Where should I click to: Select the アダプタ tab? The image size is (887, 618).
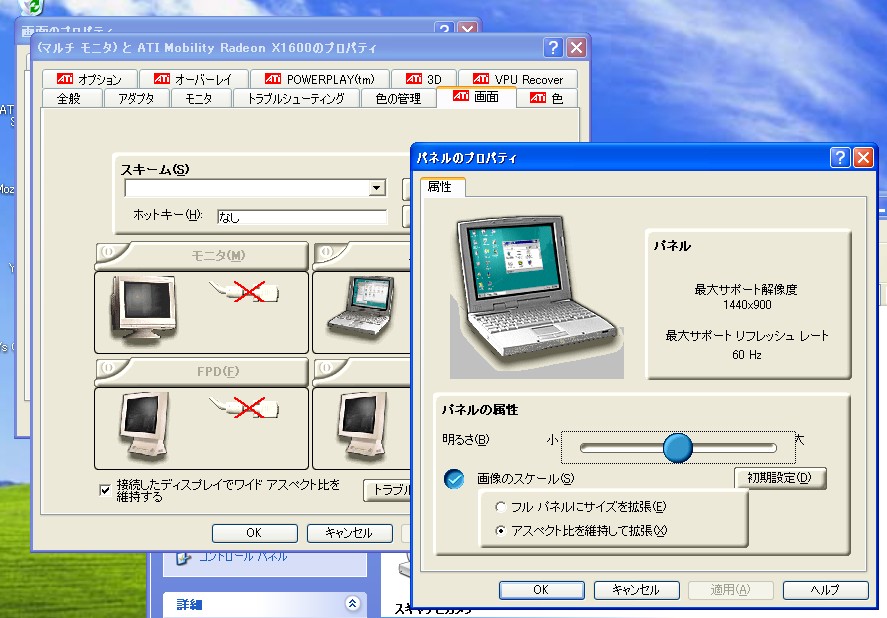click(x=136, y=98)
